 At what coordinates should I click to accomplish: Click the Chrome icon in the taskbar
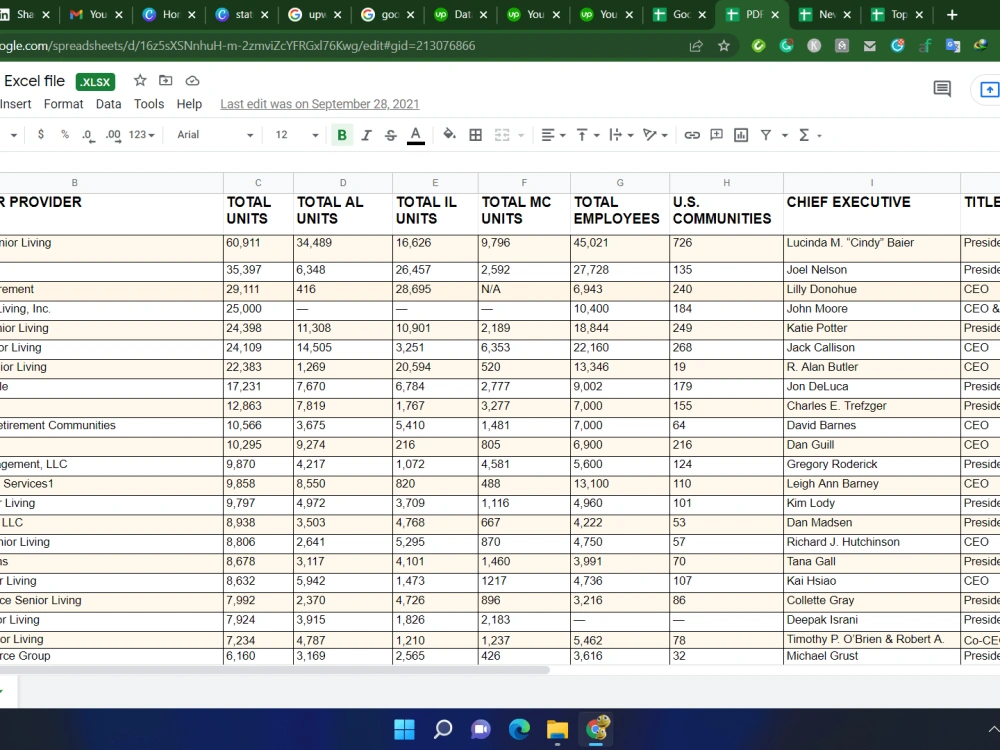(x=596, y=728)
